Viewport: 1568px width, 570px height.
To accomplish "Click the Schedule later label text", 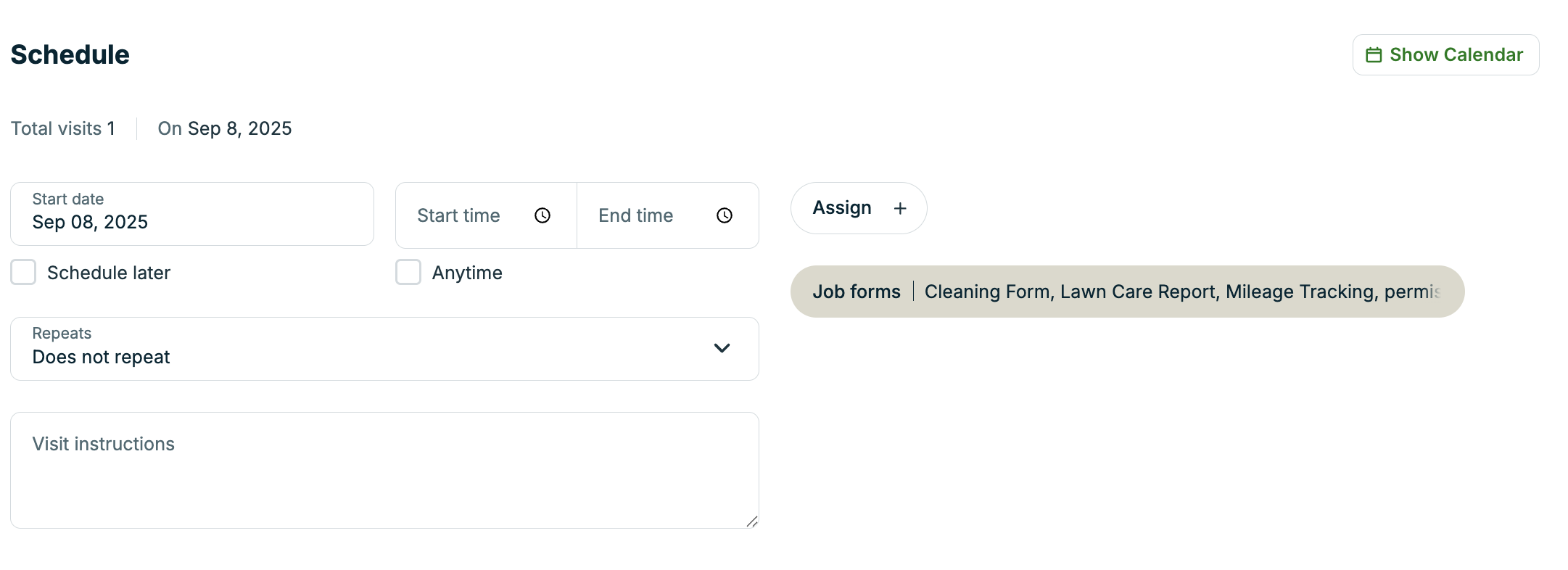I will tap(109, 273).
